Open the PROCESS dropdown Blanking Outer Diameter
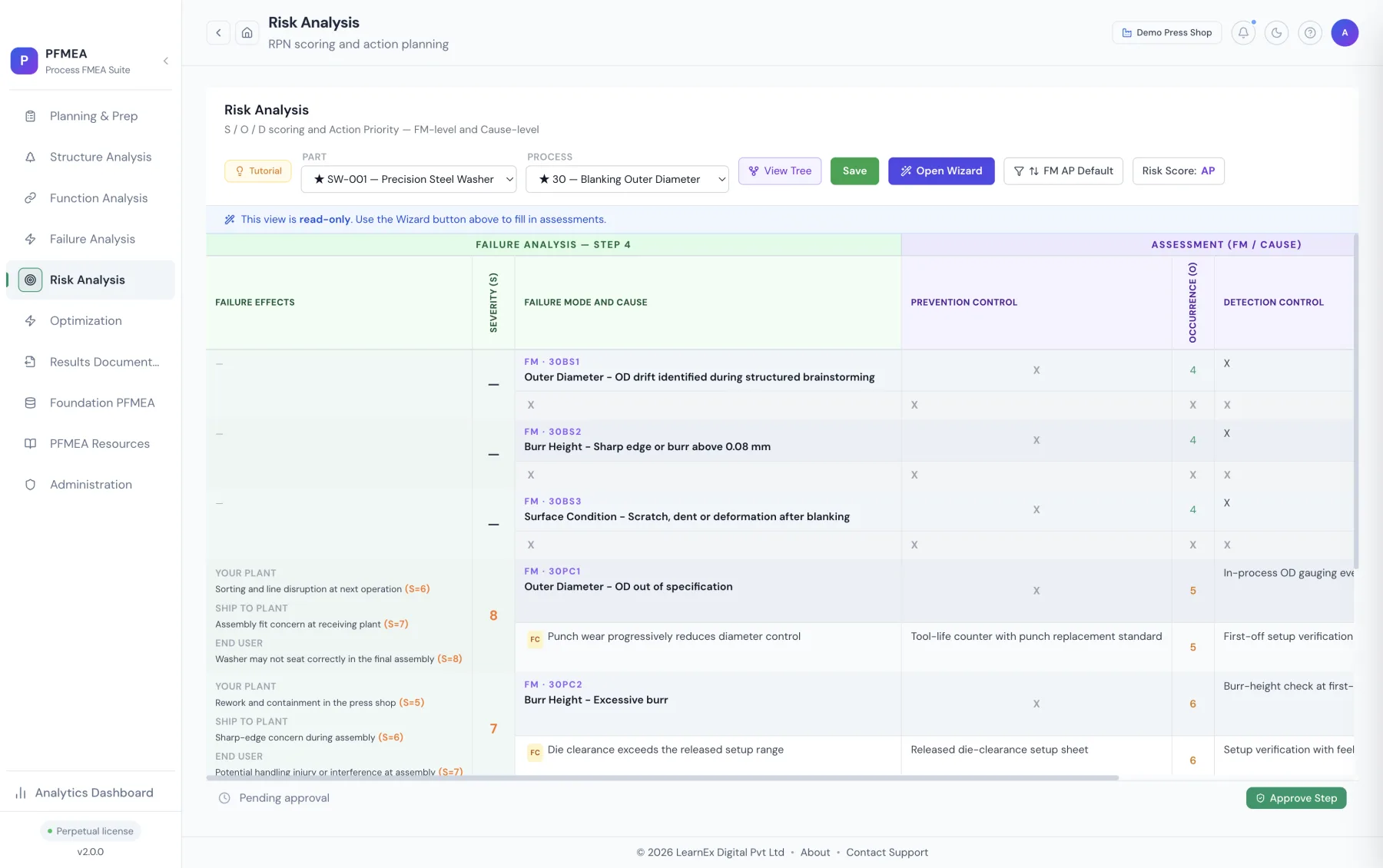1383x868 pixels. (x=627, y=179)
